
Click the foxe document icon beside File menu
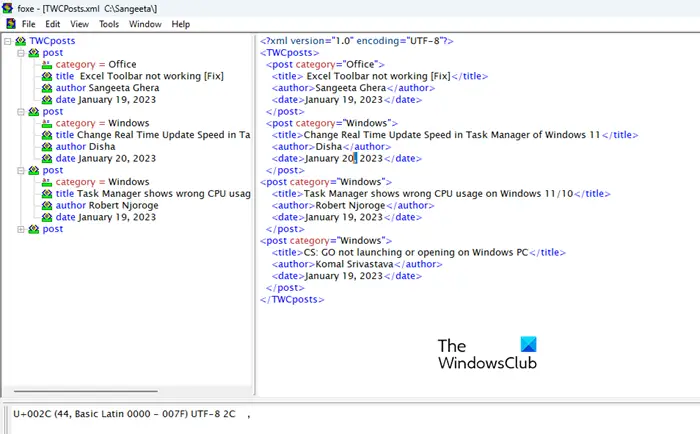11,24
